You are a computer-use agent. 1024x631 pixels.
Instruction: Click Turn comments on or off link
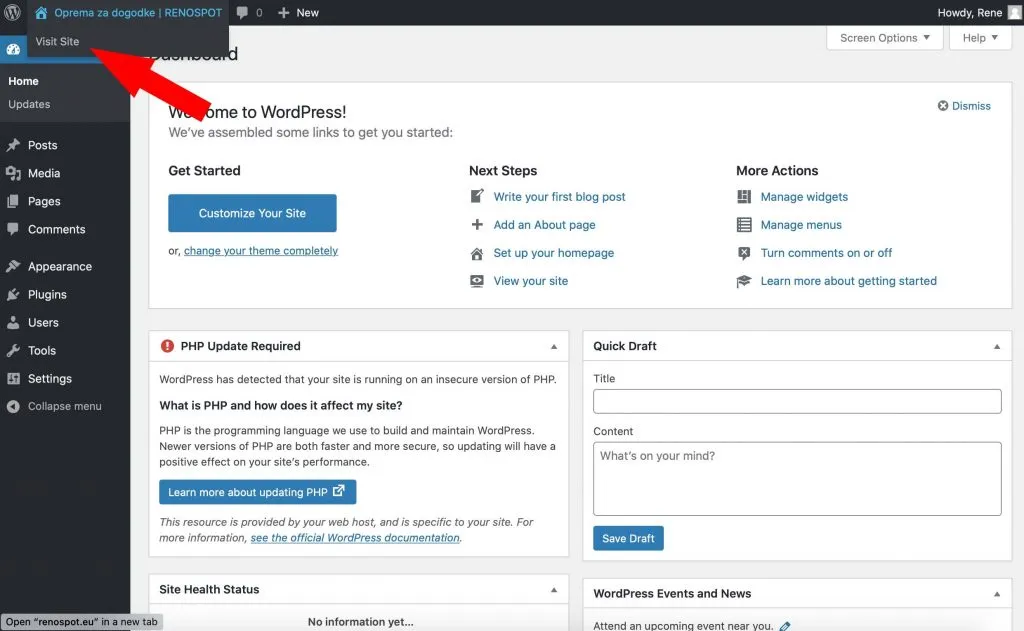[x=826, y=253]
